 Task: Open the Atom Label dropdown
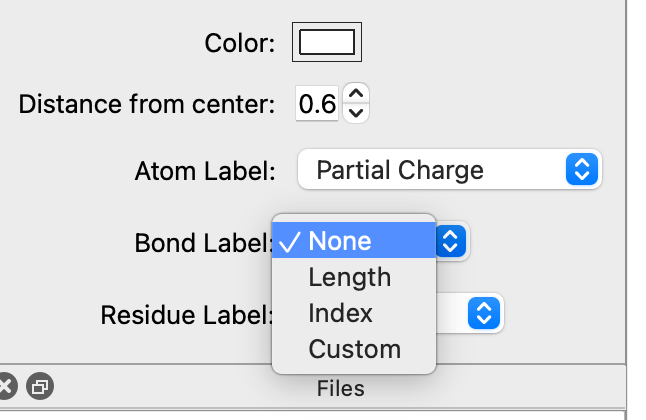(448, 170)
